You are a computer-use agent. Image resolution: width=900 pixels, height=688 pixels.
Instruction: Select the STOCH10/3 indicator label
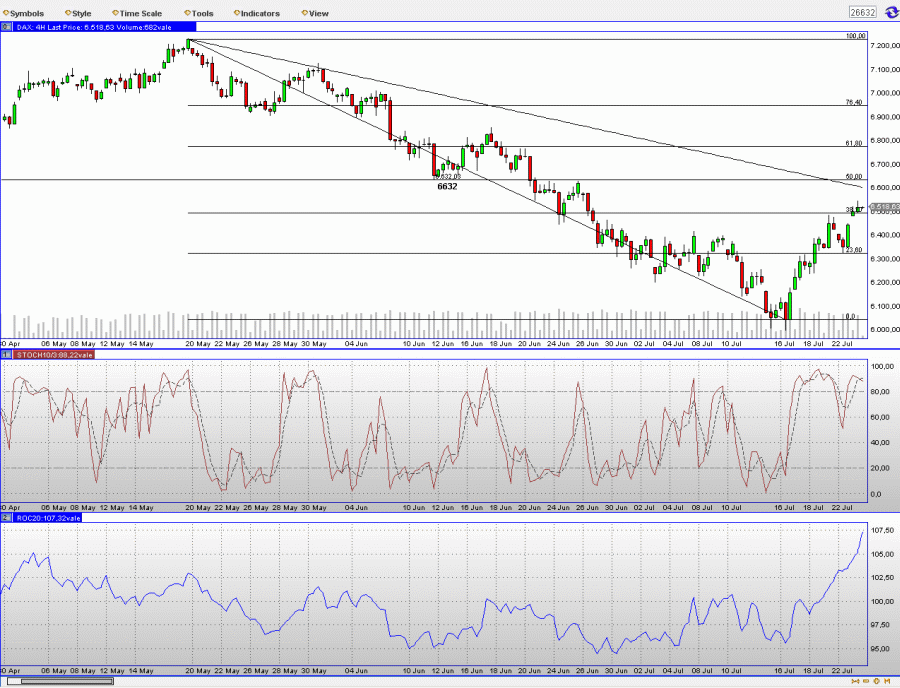click(x=54, y=355)
